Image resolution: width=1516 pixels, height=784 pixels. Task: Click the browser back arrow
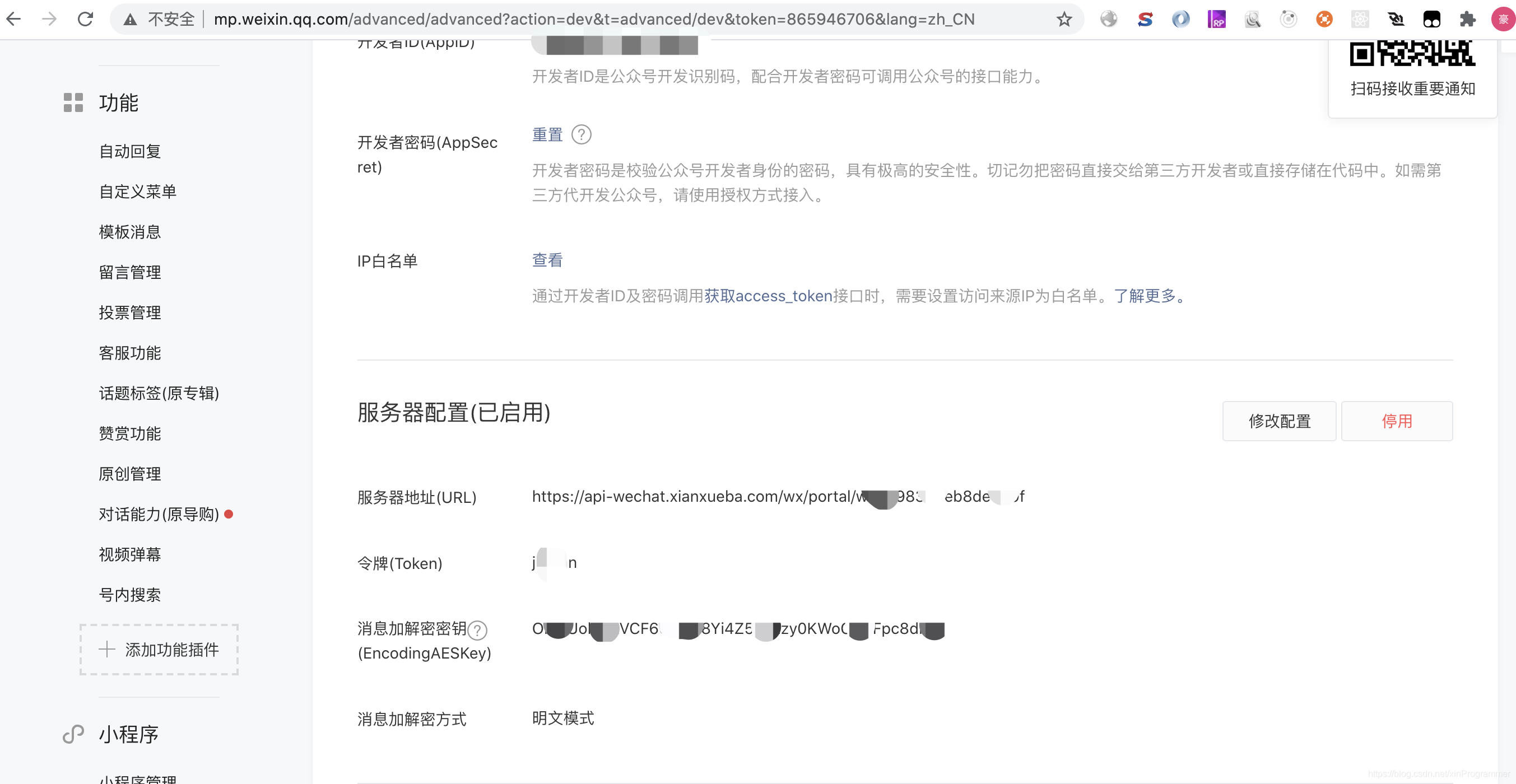click(x=14, y=20)
